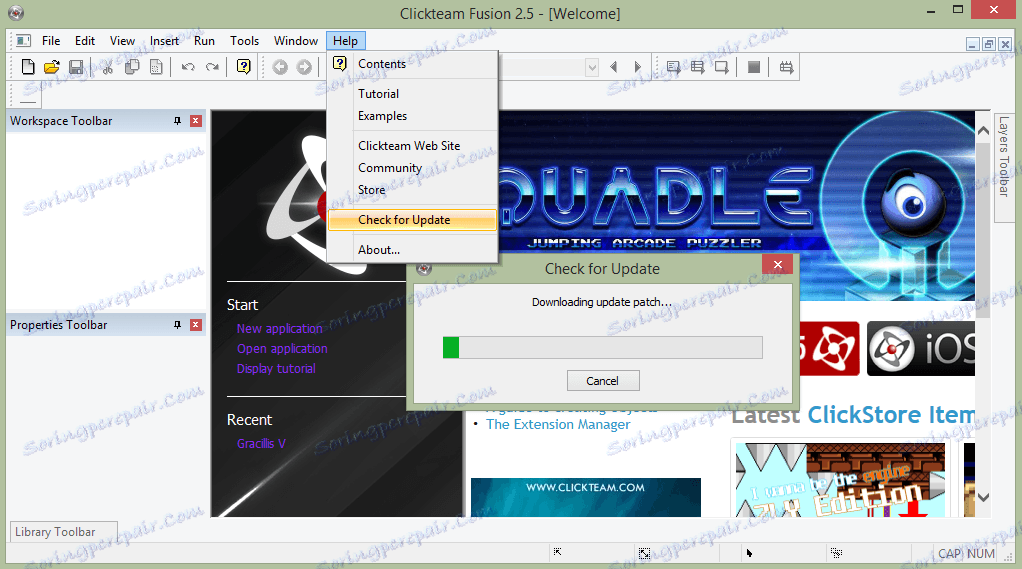
Task: Pin the Workspace Toolbar panel
Action: point(177,121)
